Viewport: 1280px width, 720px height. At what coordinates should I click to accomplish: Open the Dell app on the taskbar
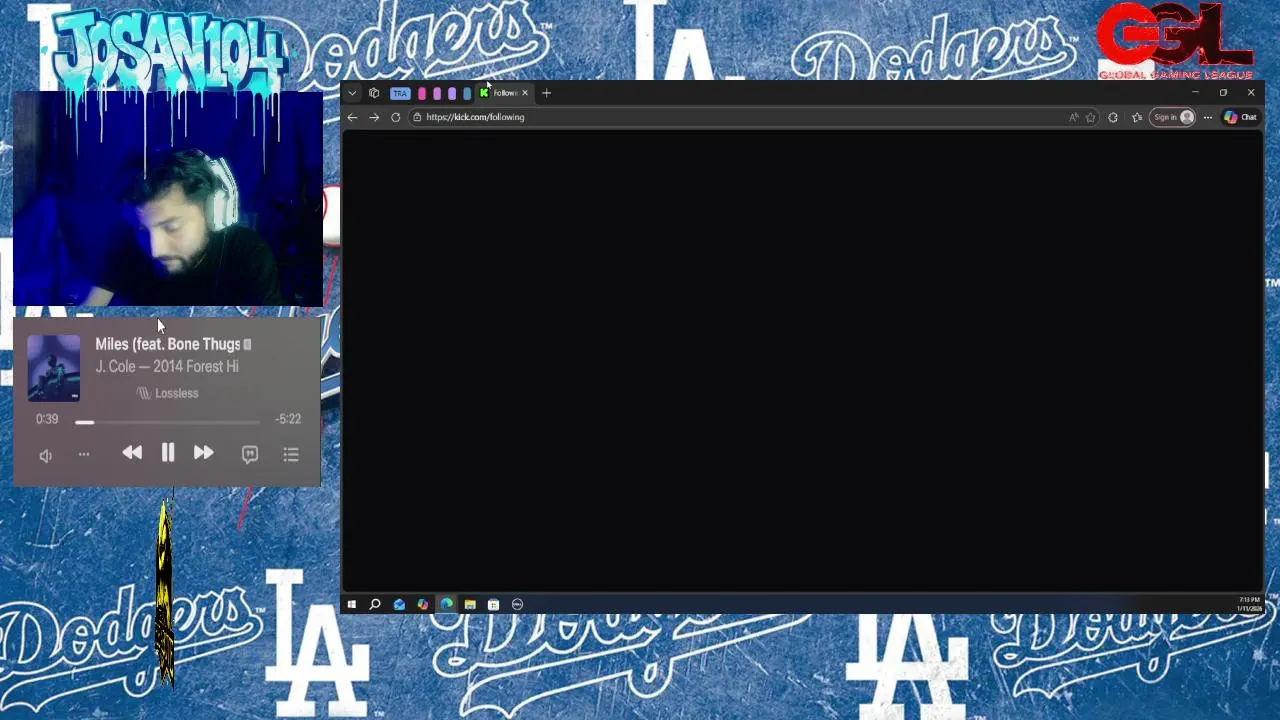517,604
